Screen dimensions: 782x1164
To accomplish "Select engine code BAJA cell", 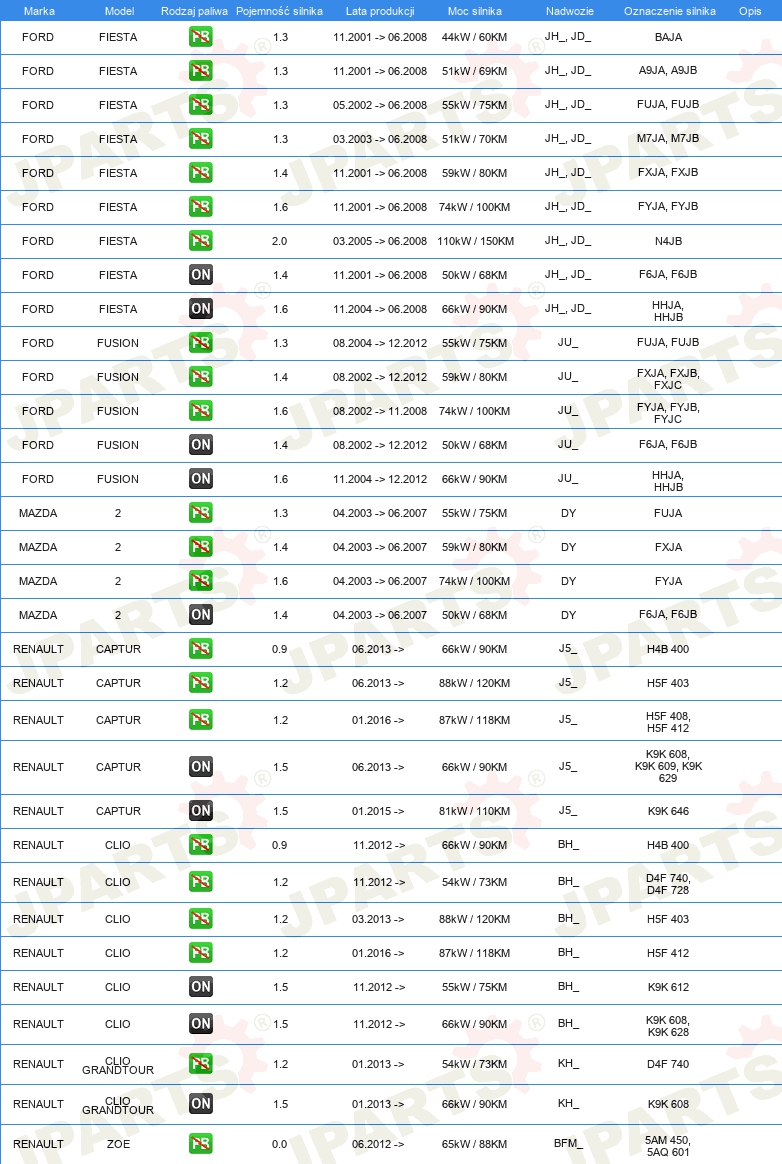I will click(x=668, y=37).
